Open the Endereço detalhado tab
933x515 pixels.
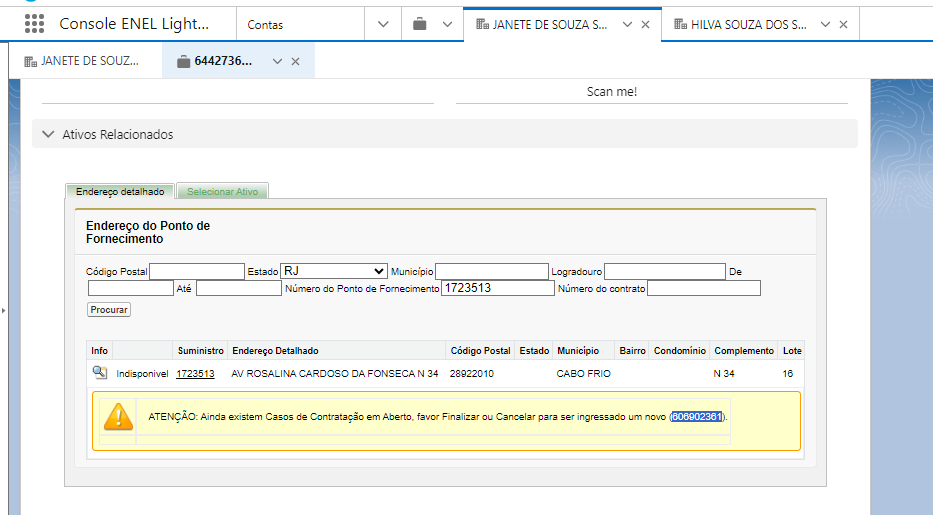[x=120, y=191]
